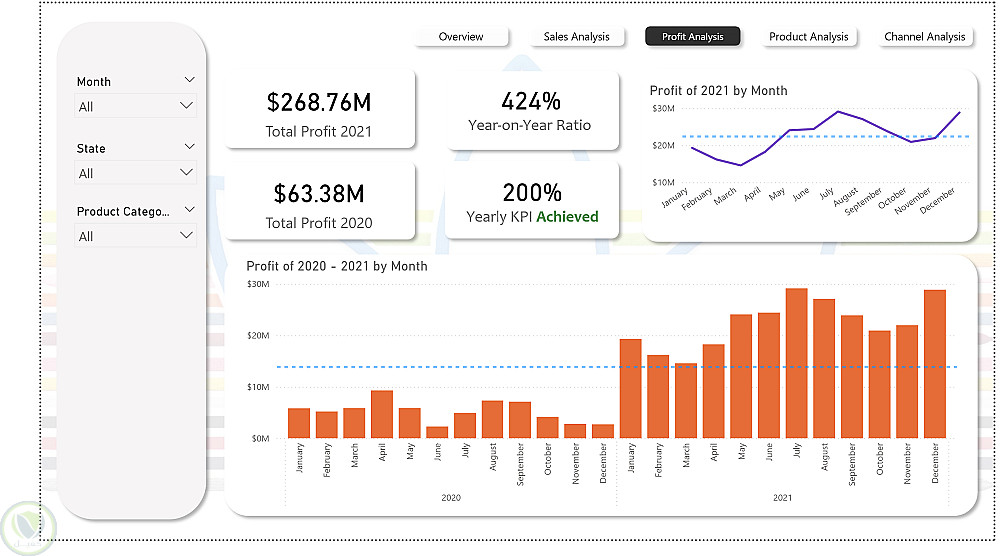
Task: Open the Product Category 'All' dropdown
Action: 135,236
